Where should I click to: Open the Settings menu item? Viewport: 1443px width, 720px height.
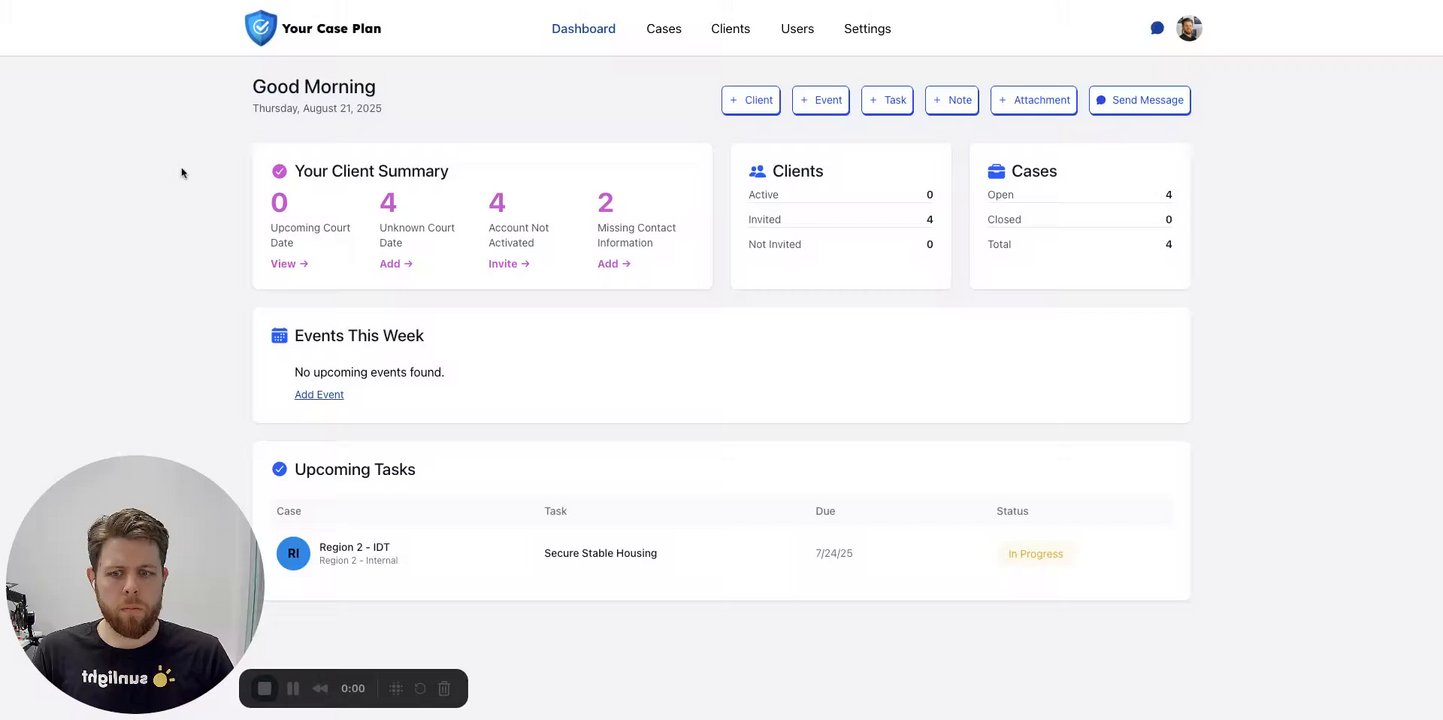pyautogui.click(x=867, y=29)
